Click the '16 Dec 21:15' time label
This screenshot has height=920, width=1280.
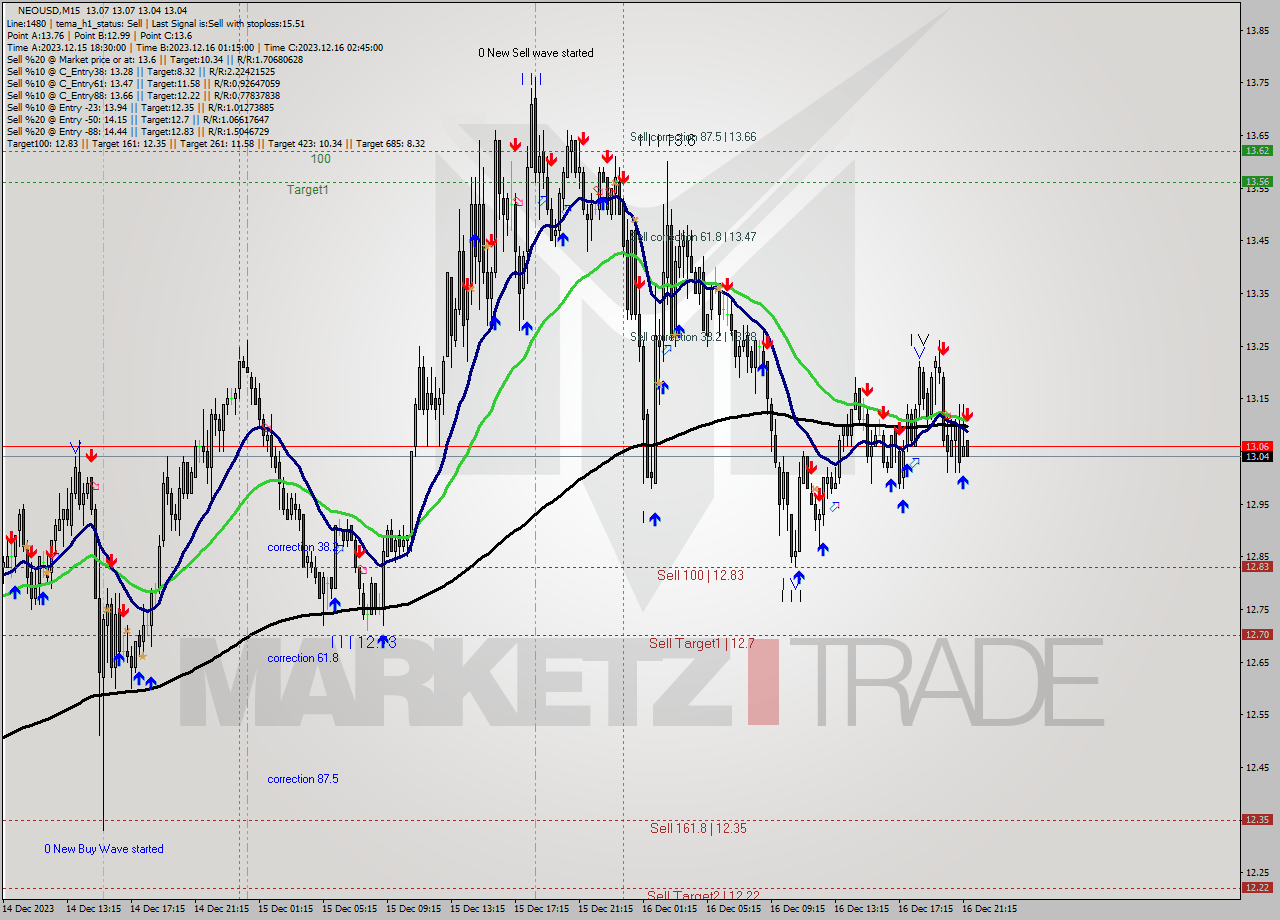tap(990, 909)
